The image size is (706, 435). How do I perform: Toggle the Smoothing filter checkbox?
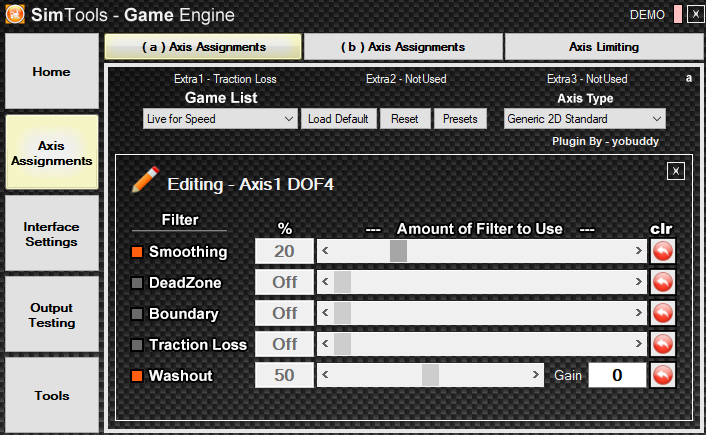[137, 252]
